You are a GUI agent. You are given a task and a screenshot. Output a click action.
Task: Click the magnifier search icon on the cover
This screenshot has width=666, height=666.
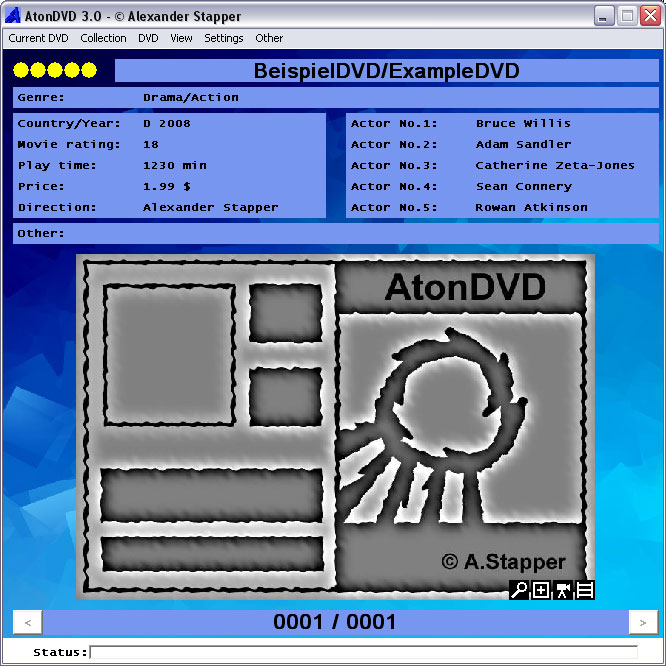[519, 590]
